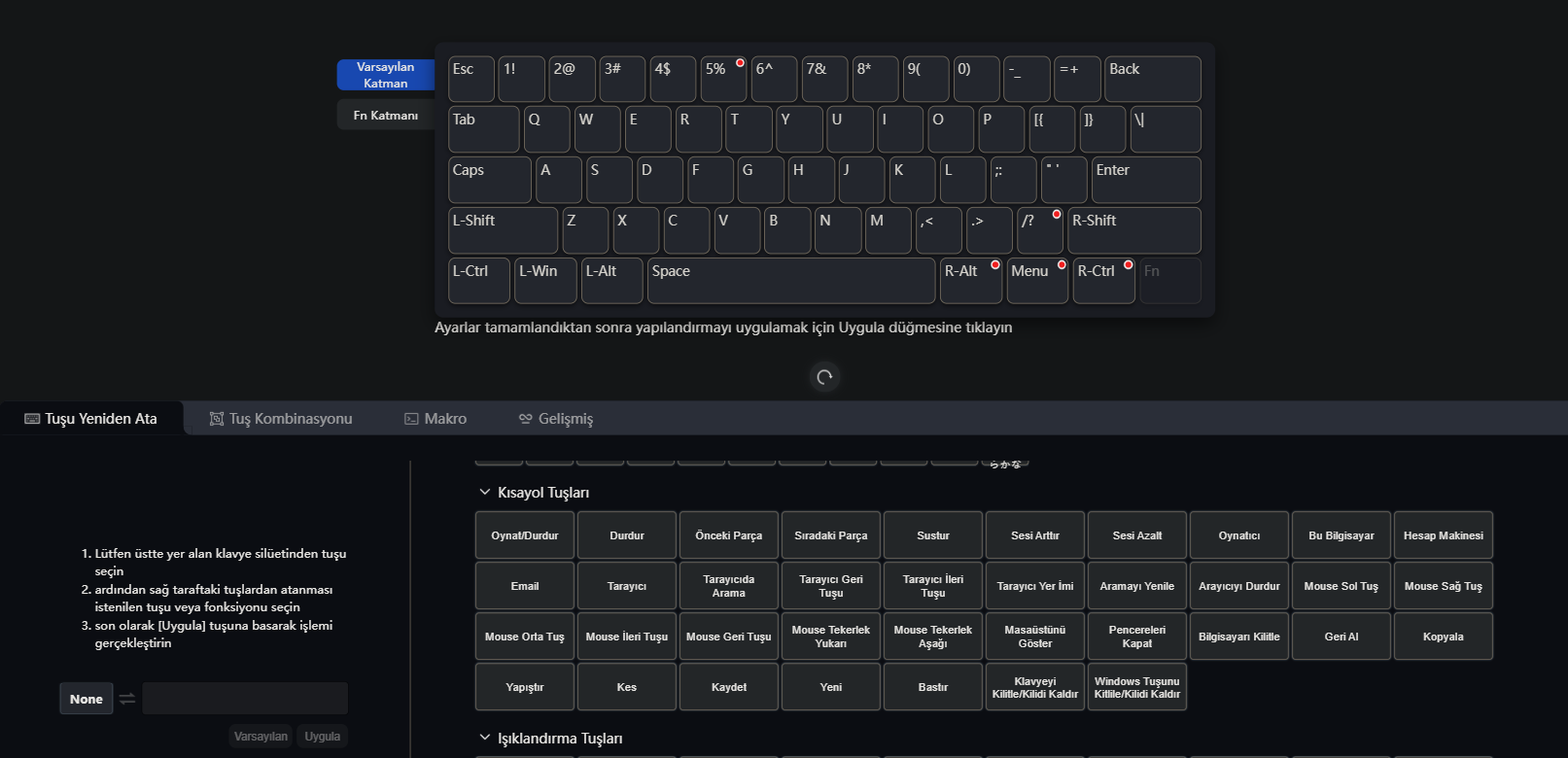The height and width of the screenshot is (758, 1568).
Task: Click the empty remap target field
Action: [x=245, y=699]
